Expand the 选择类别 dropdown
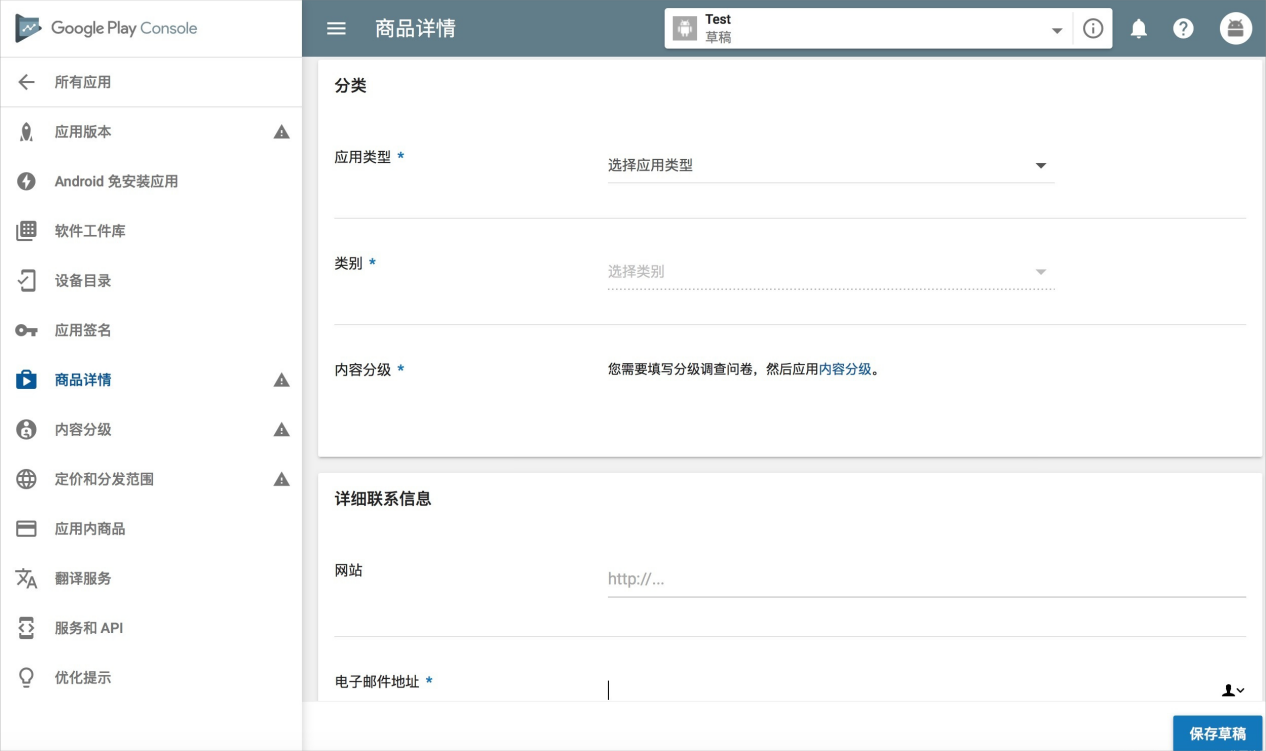This screenshot has height=751, width=1266. (830, 272)
